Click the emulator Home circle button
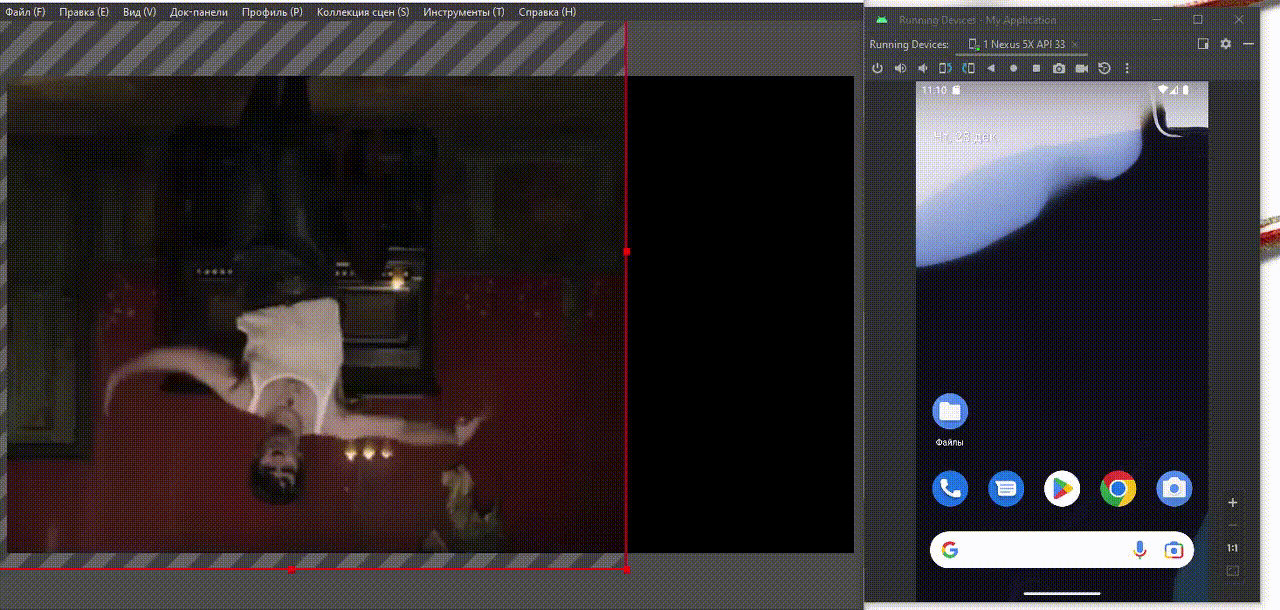 (1013, 68)
